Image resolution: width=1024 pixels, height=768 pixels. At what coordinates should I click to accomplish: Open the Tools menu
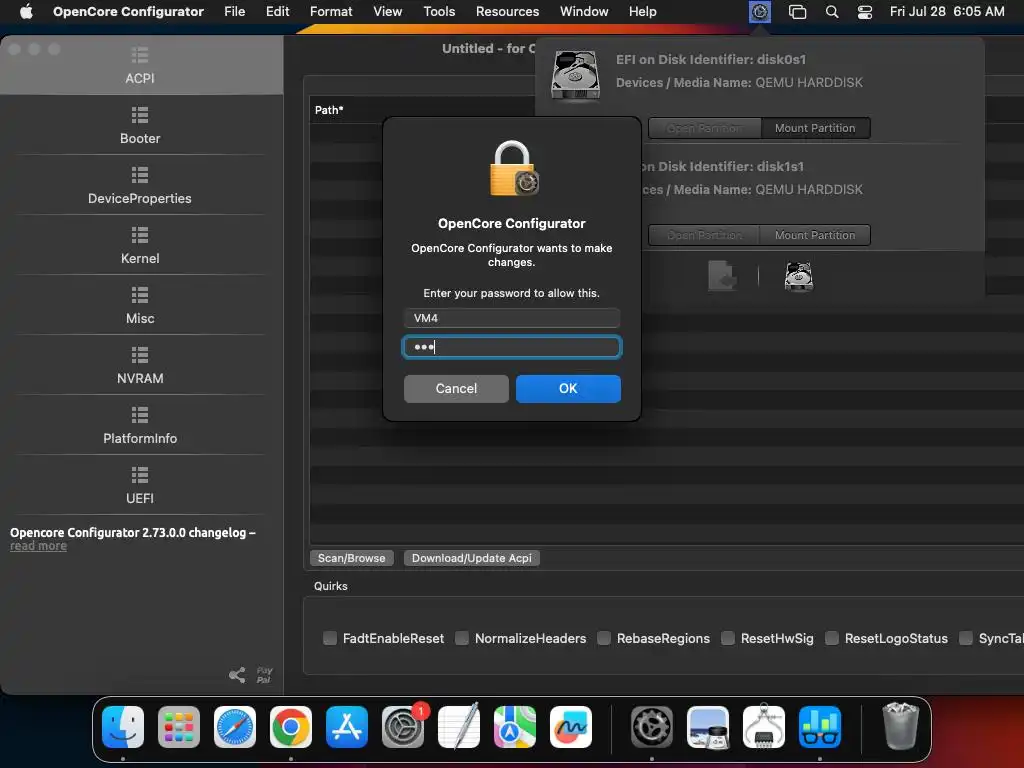click(439, 12)
